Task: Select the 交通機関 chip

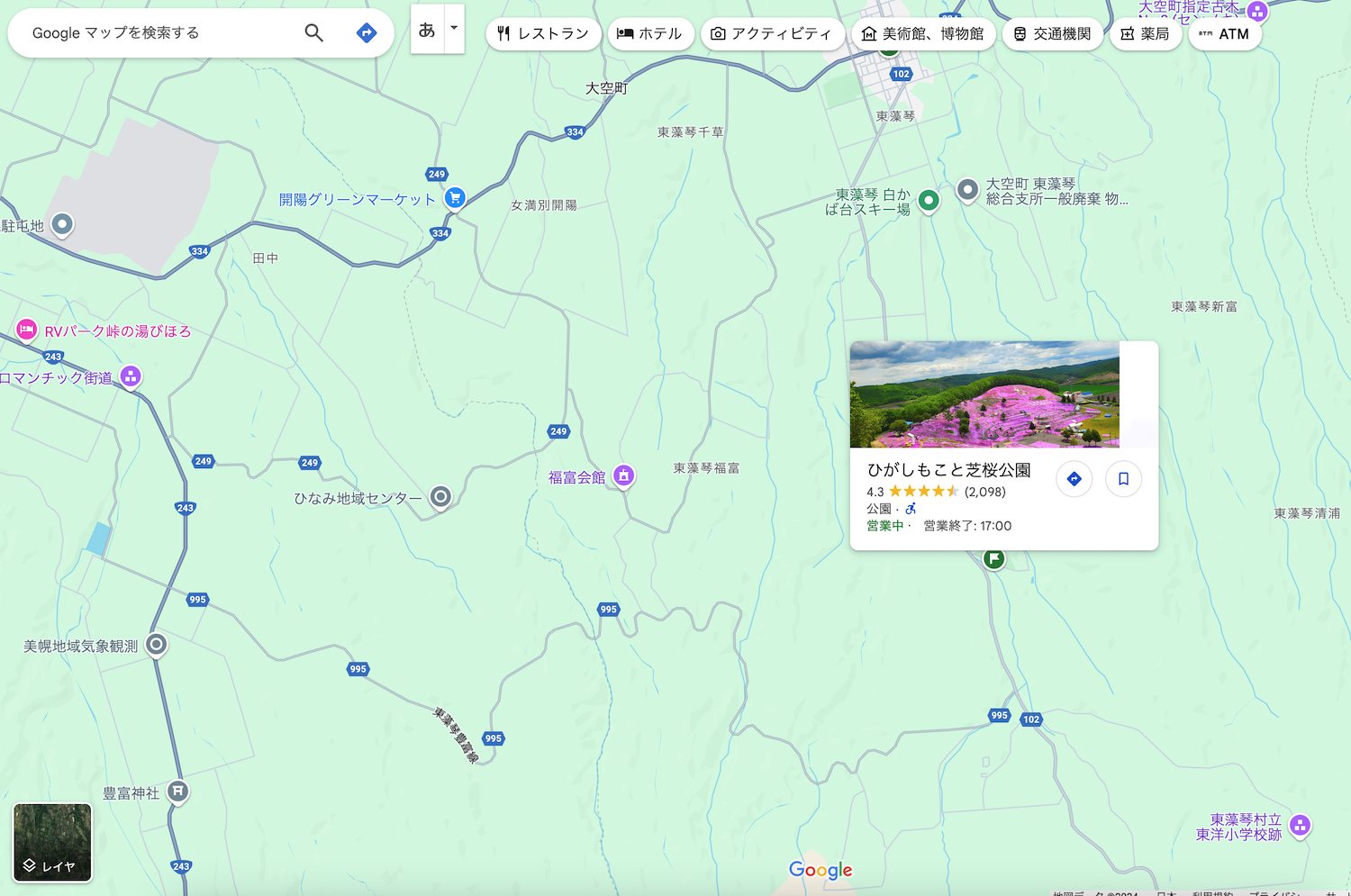Action: 1052,34
